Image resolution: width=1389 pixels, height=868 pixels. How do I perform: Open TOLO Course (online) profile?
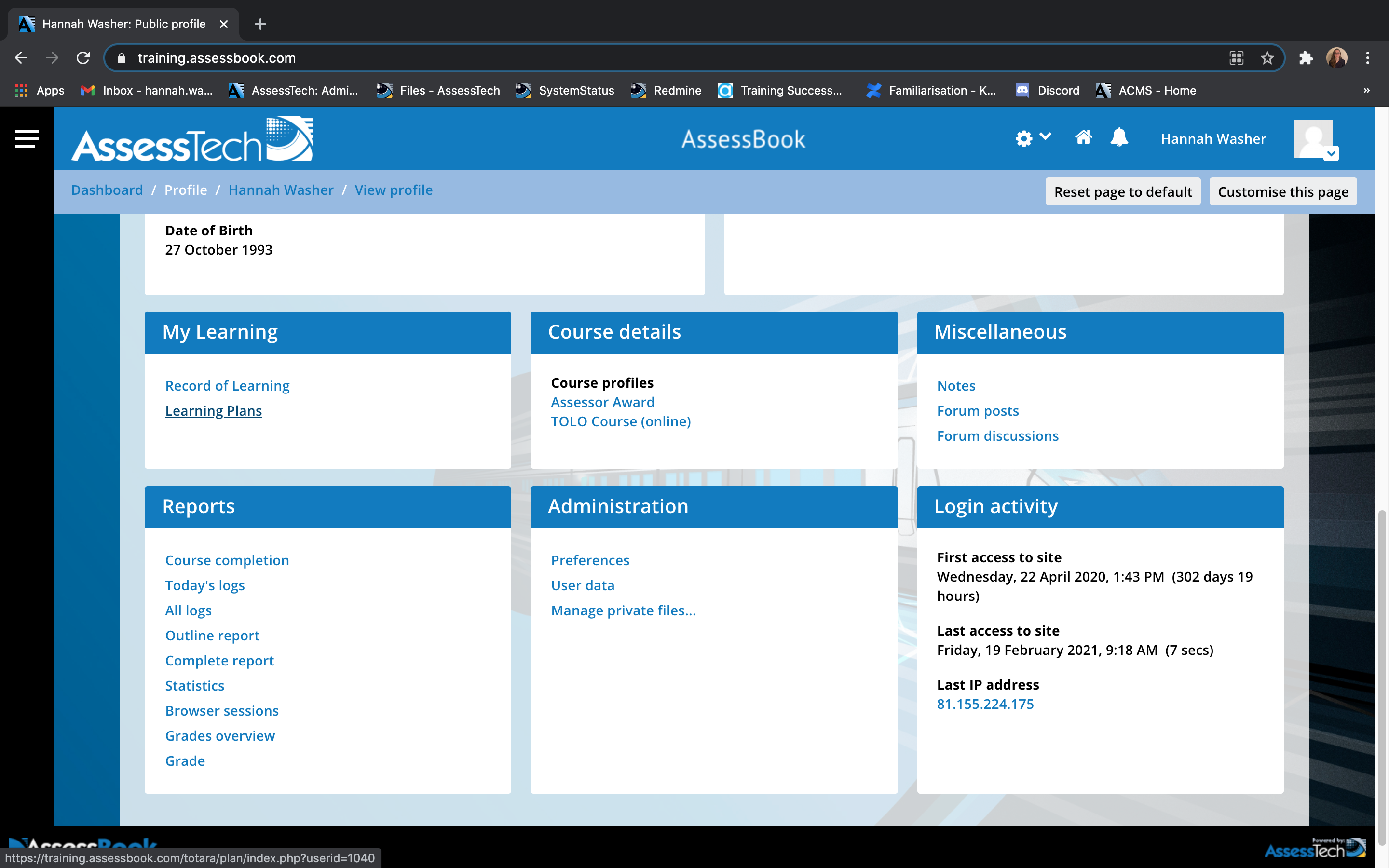coord(620,421)
